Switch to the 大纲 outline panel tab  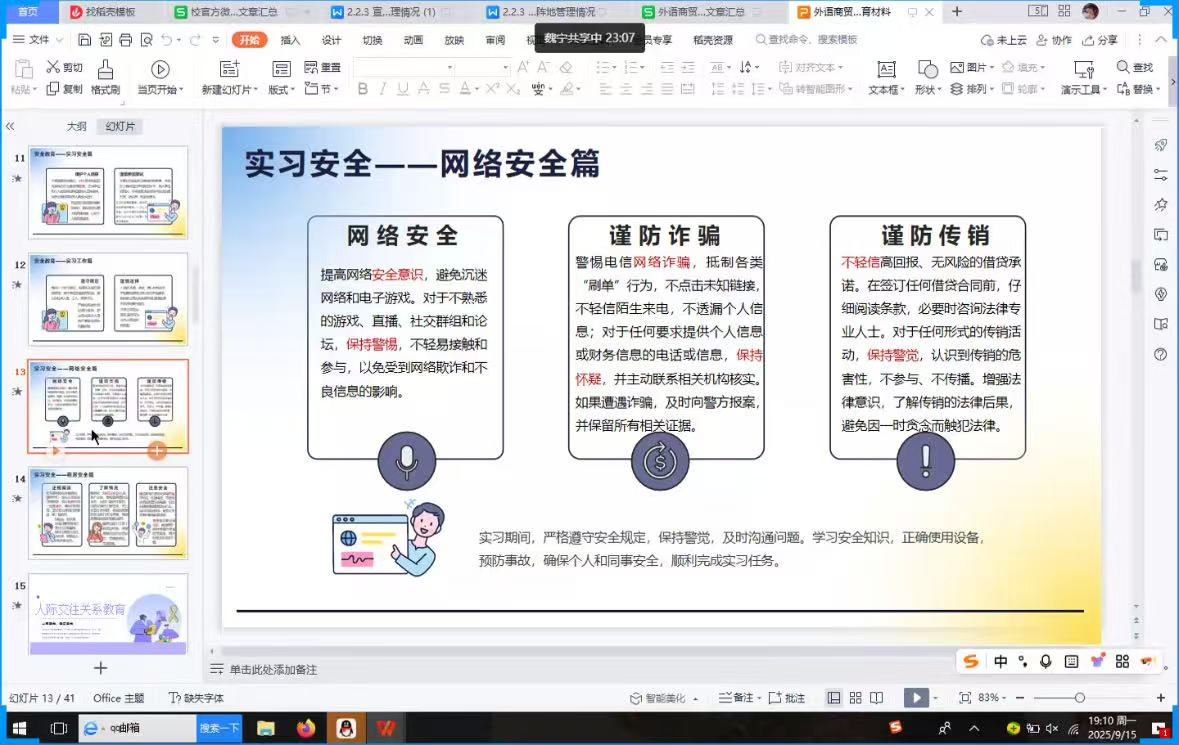(x=77, y=127)
